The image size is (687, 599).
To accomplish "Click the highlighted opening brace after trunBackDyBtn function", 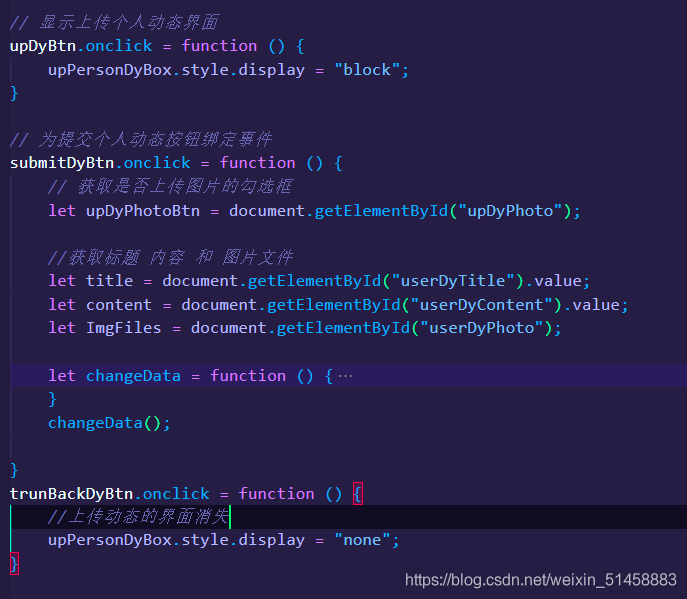I will tap(358, 494).
